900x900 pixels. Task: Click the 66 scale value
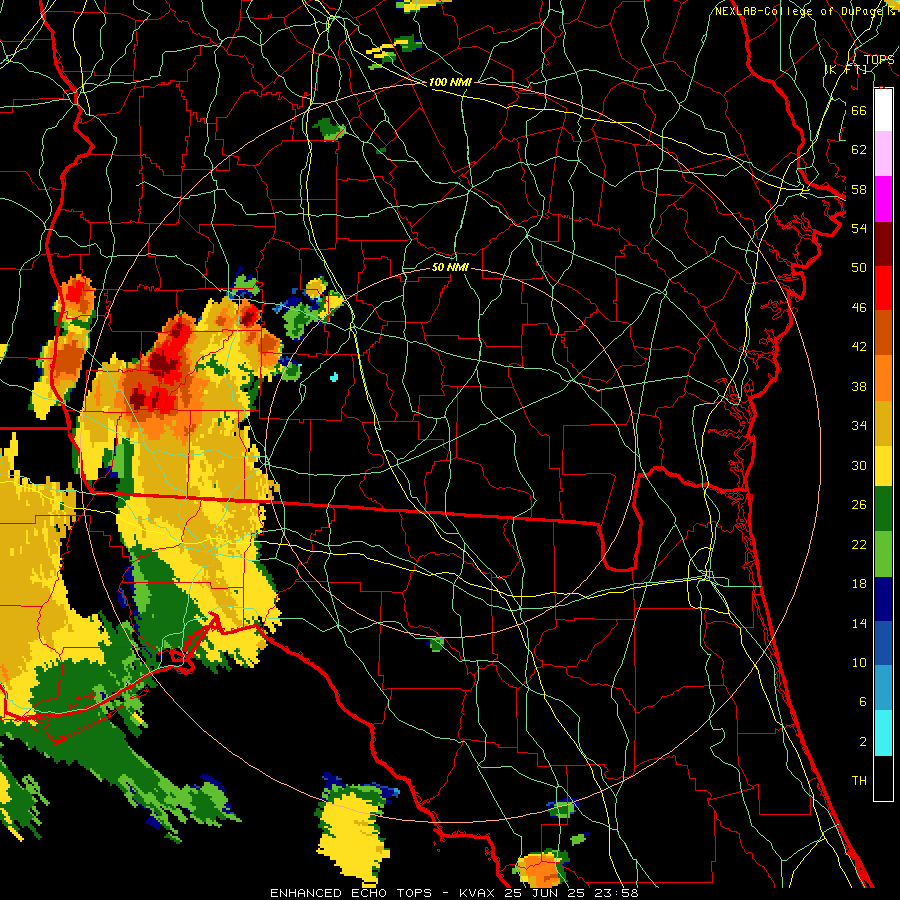click(x=859, y=110)
